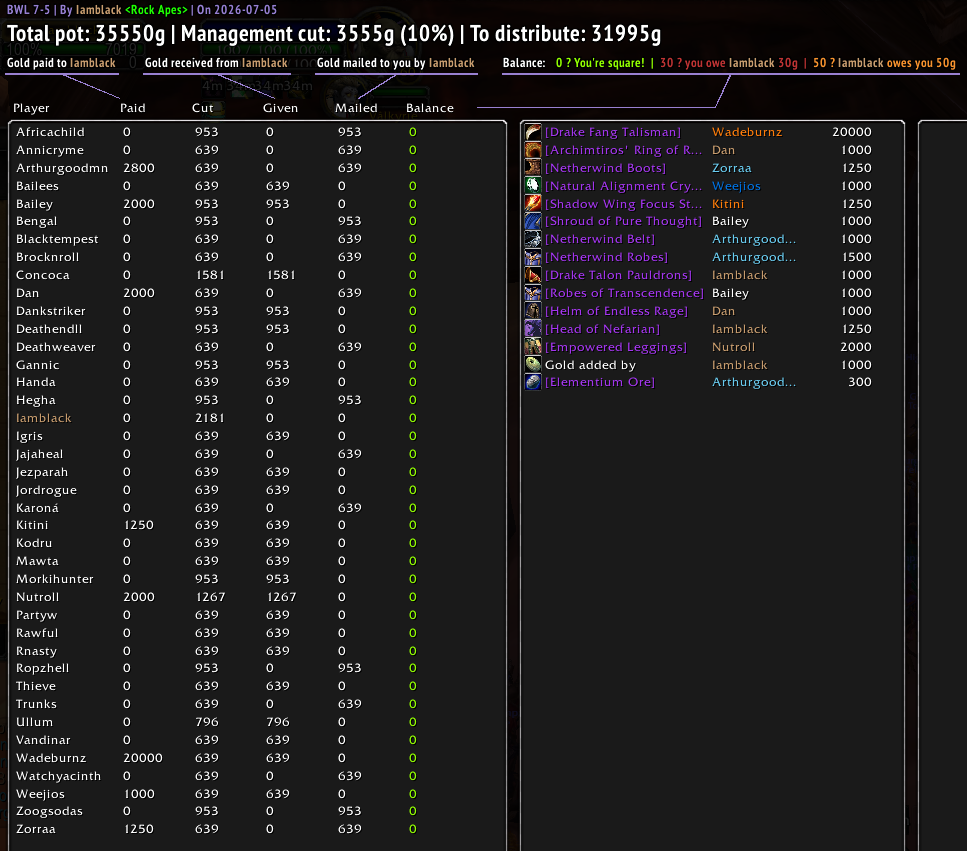Click buyer Nutroll in the loot list
967x851 pixels.
(x=733, y=347)
